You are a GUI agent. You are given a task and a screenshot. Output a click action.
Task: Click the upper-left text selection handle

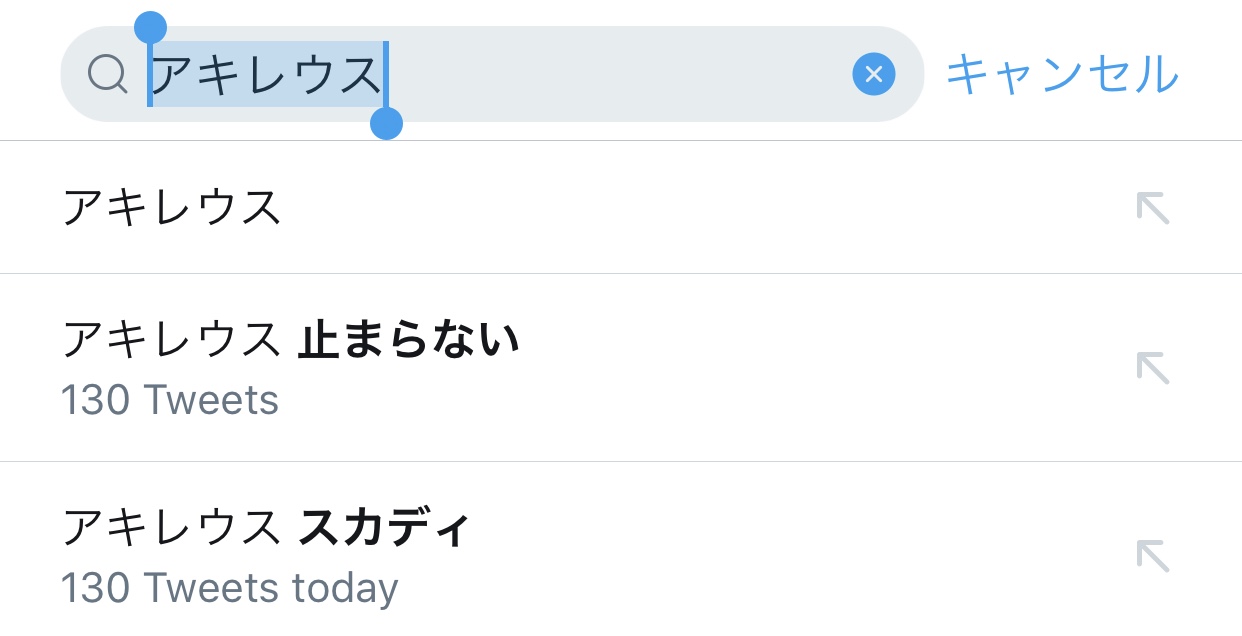(150, 28)
